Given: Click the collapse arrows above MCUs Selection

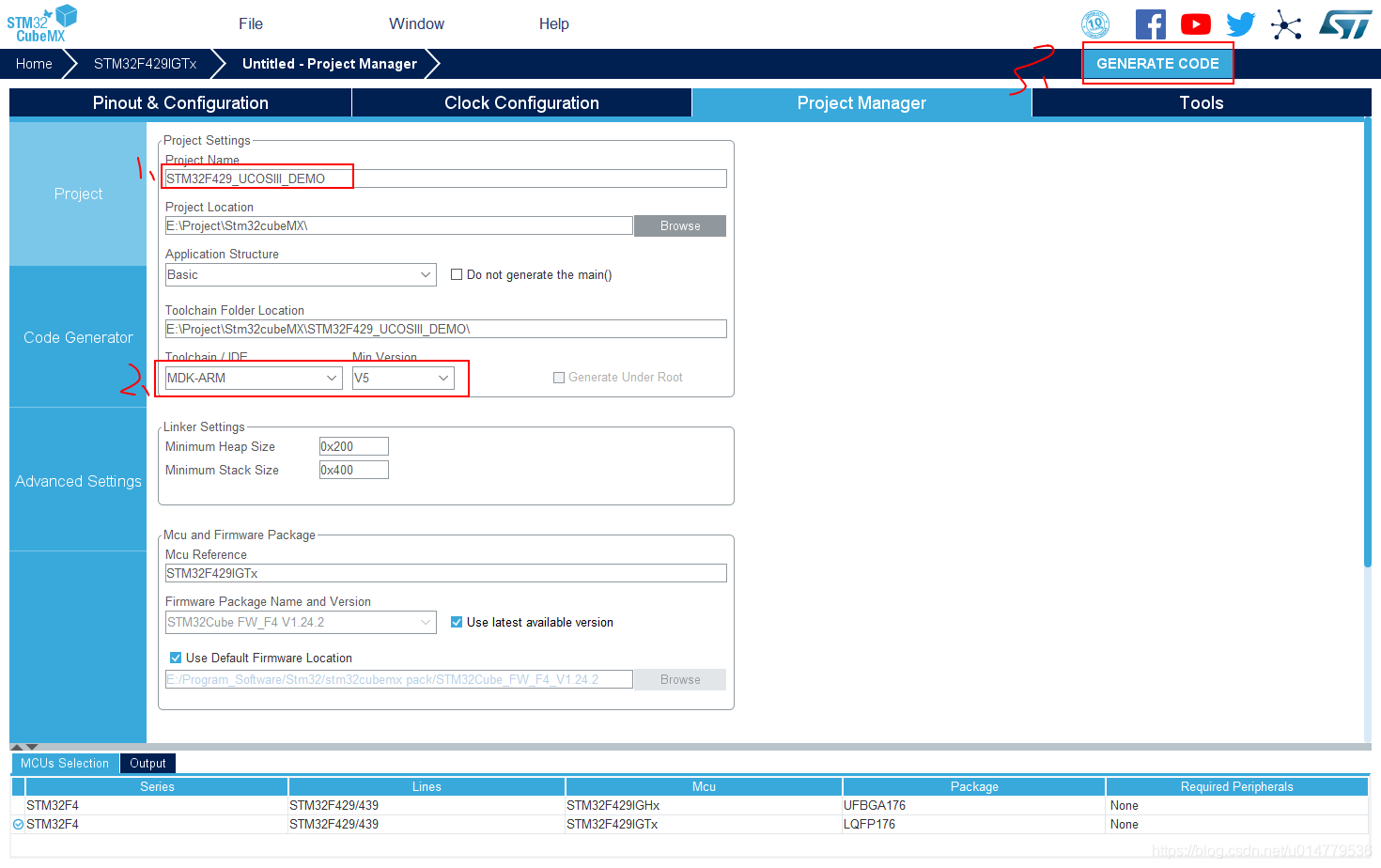Looking at the screenshot, I should tap(24, 747).
